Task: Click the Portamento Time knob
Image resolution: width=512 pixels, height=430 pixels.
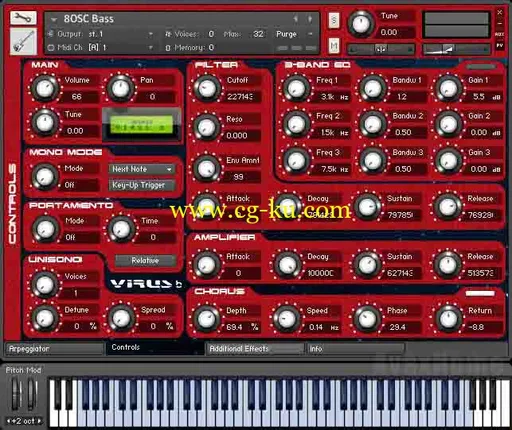Action: pyautogui.click(x=121, y=229)
